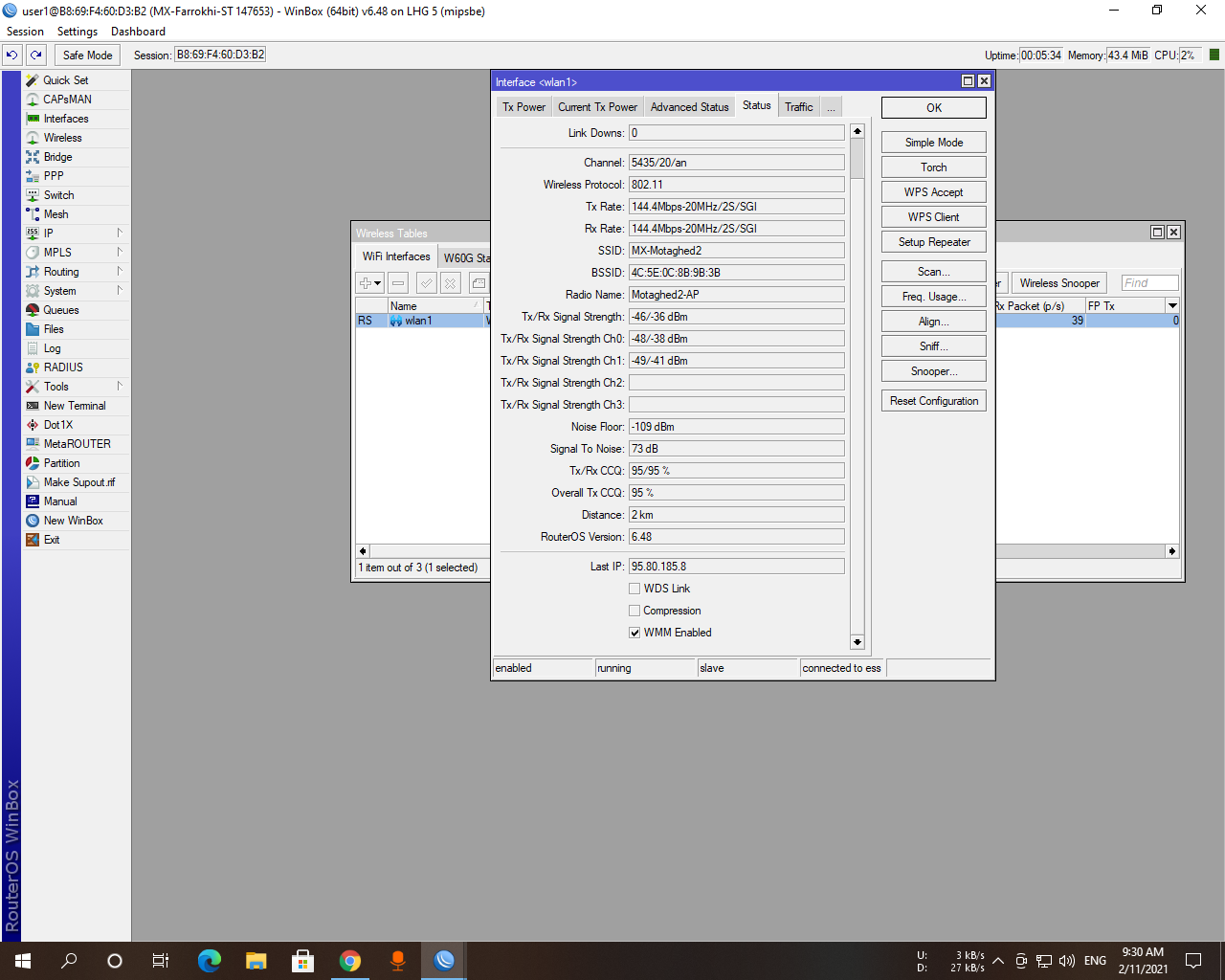Open Switch menu item
This screenshot has width=1225, height=980.
coord(58,195)
